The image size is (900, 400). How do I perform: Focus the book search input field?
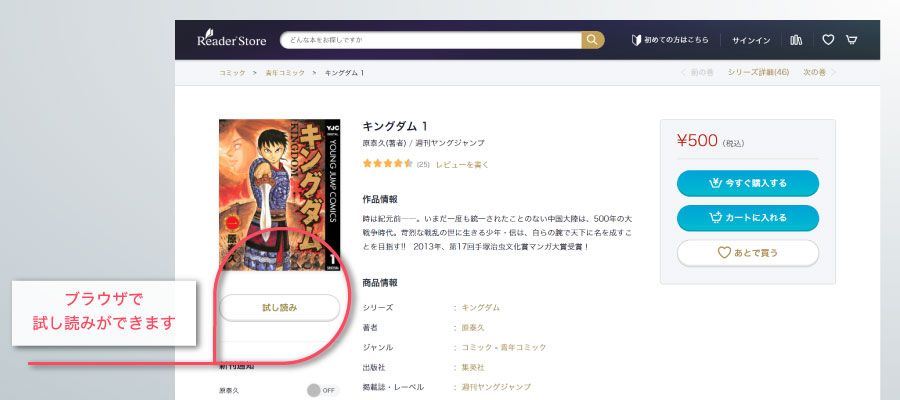[430, 40]
